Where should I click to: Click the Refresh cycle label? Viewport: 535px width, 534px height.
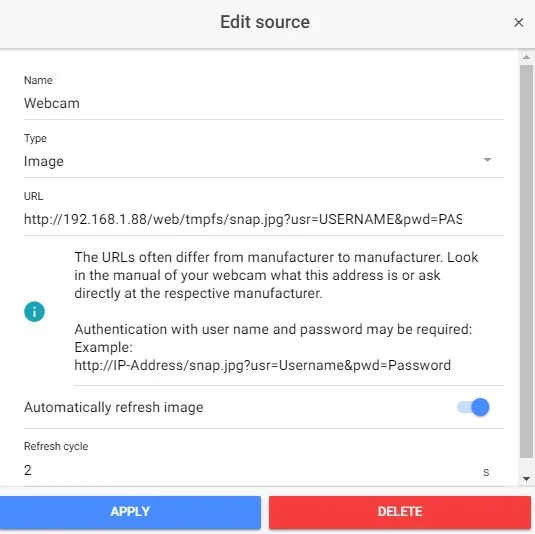click(56, 446)
